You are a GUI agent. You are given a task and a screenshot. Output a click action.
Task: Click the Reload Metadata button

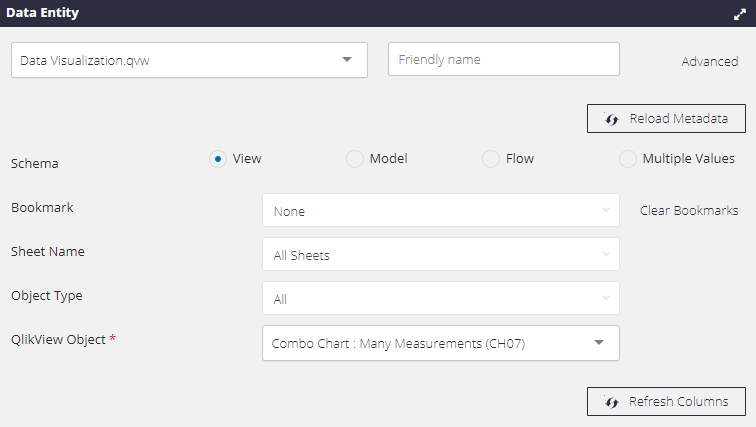[x=666, y=119]
